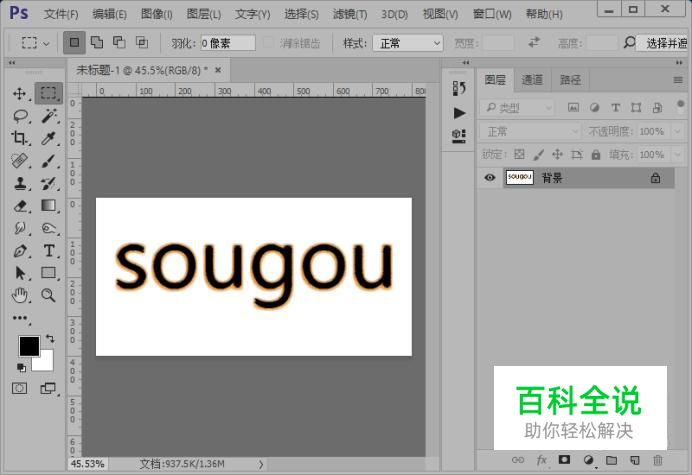Select the Rectangular Marquee tool
The image size is (692, 475).
49,93
